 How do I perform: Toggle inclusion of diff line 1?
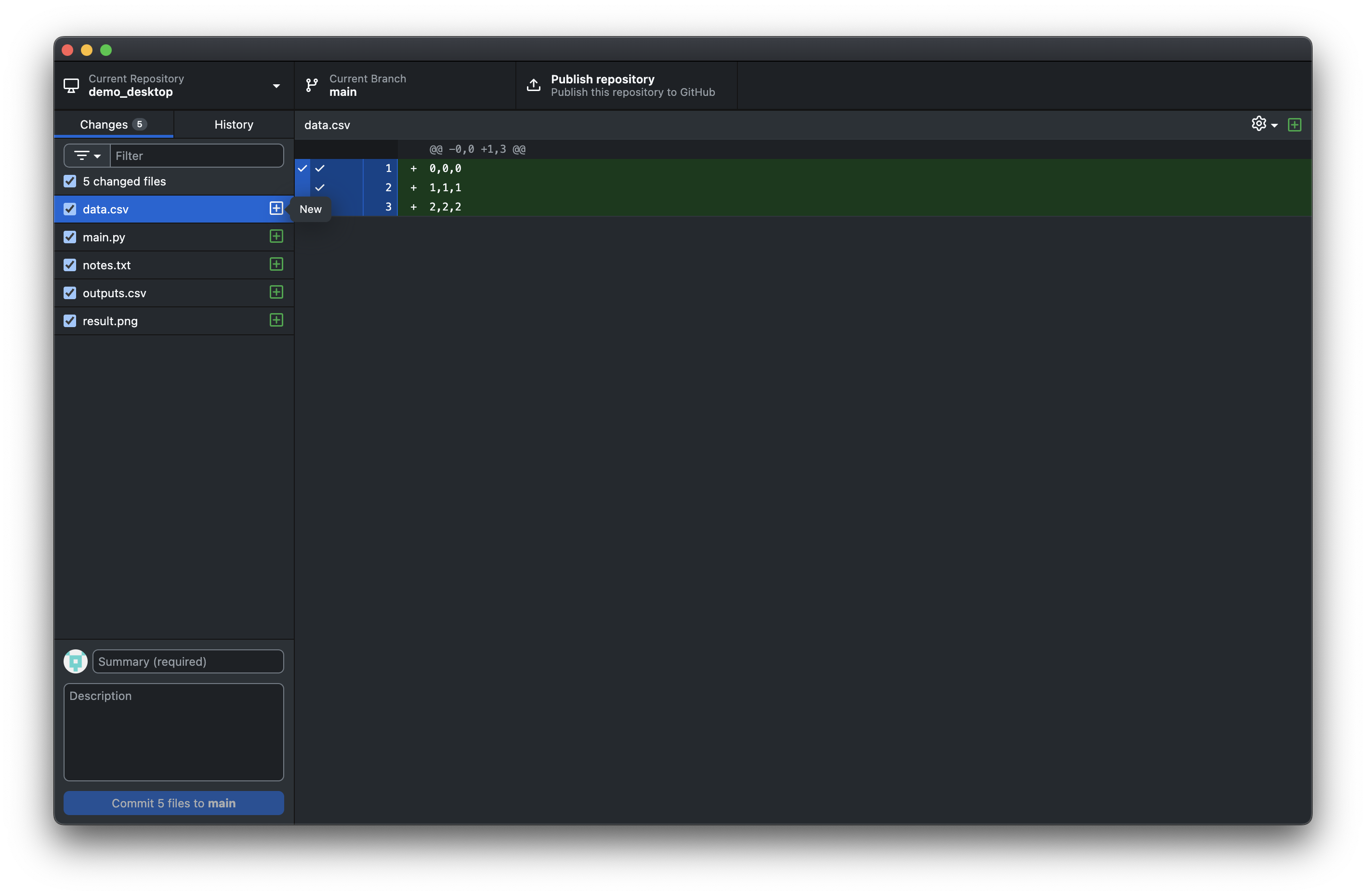[320, 168]
